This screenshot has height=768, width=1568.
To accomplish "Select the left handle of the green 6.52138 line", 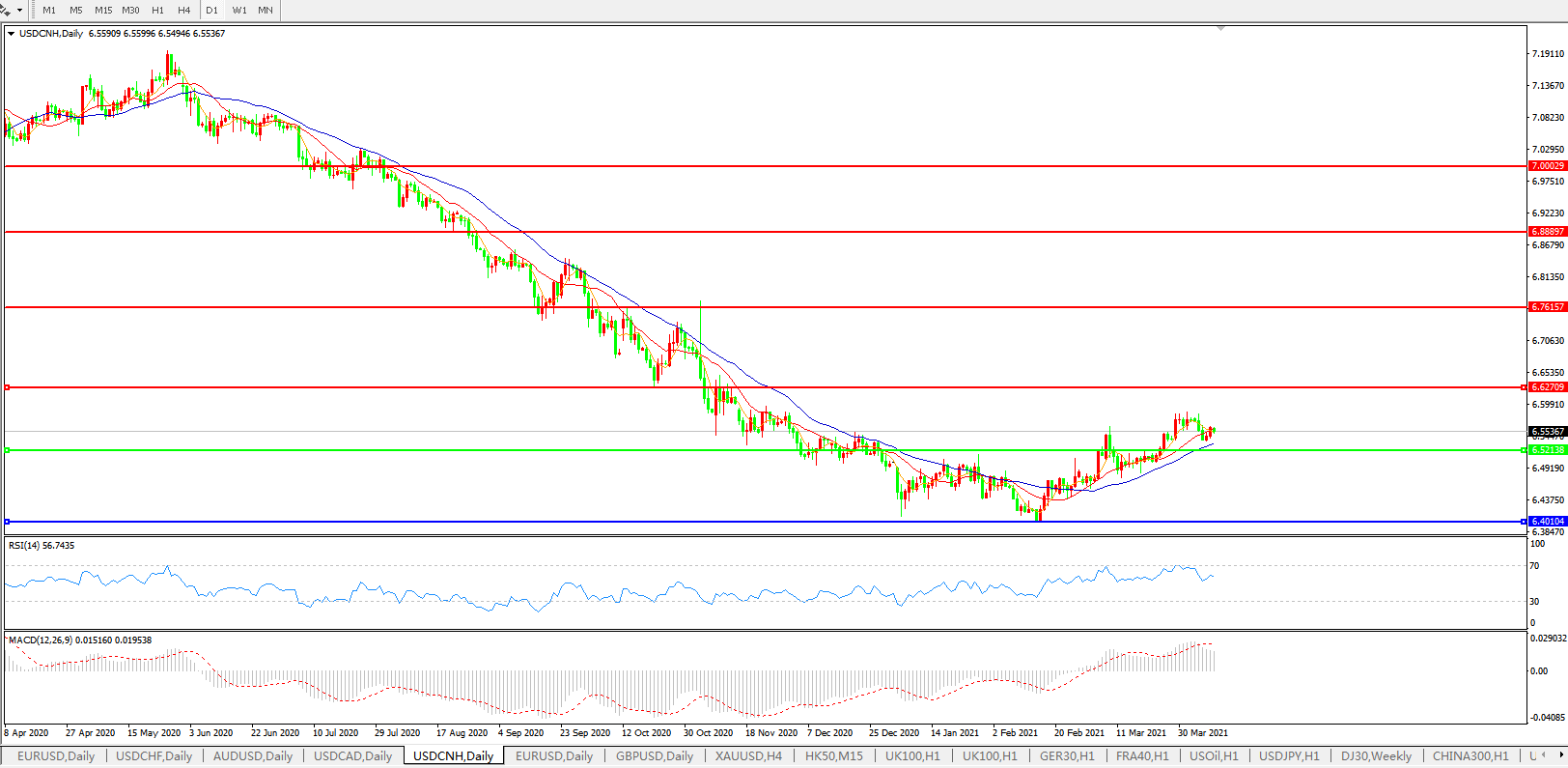I will pos(7,450).
